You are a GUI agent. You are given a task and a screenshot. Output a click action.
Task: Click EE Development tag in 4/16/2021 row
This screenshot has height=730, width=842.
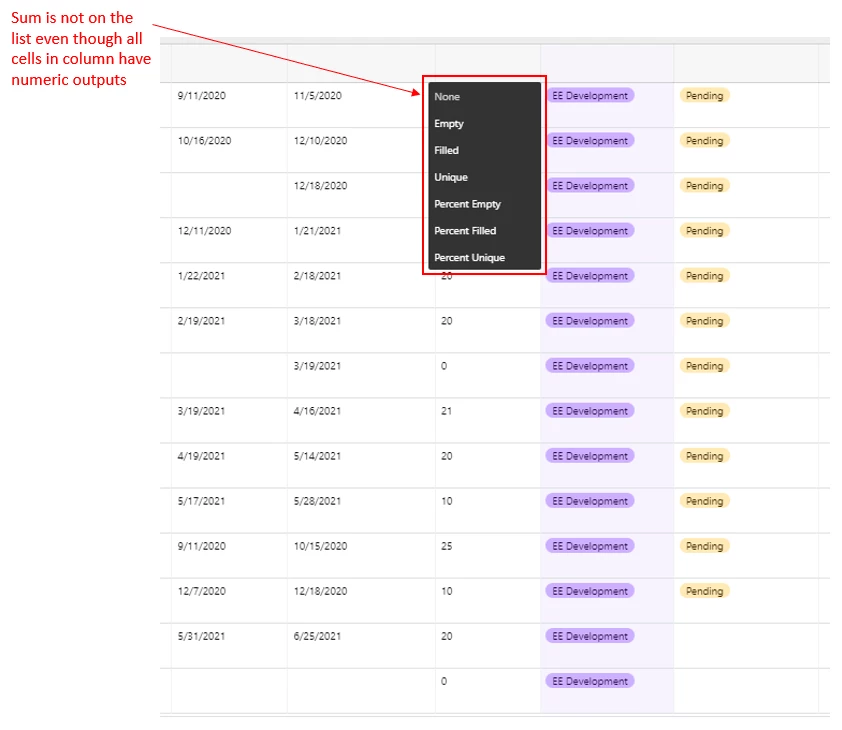[590, 411]
